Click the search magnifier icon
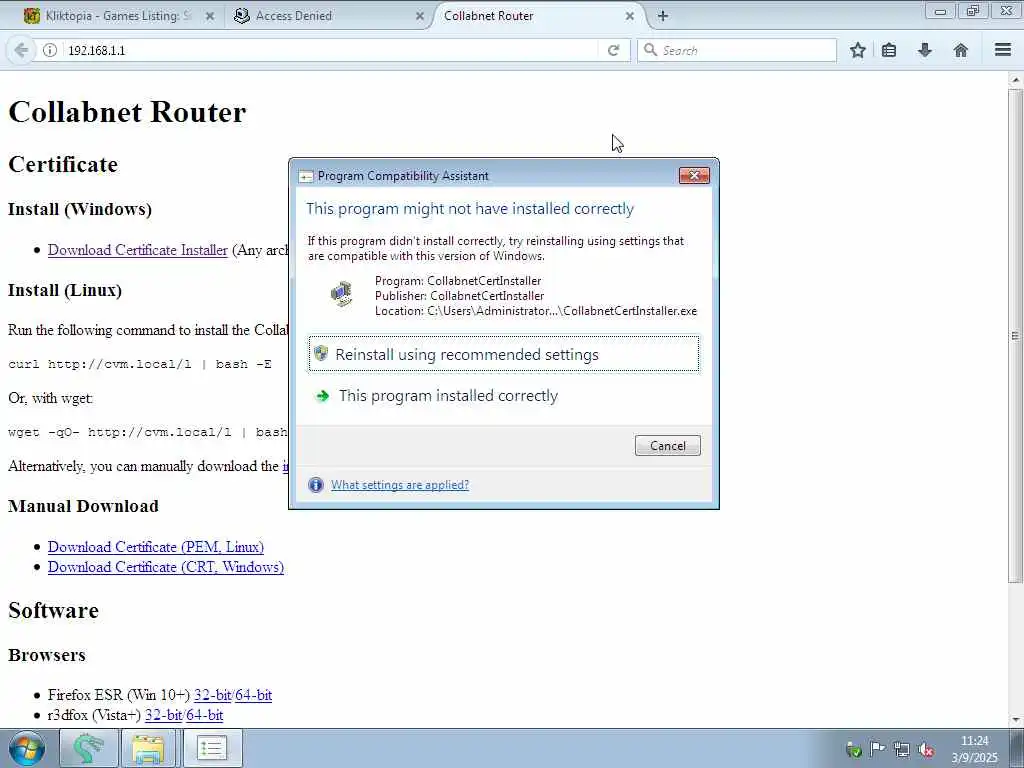The width and height of the screenshot is (1024, 768). pyautogui.click(x=650, y=50)
